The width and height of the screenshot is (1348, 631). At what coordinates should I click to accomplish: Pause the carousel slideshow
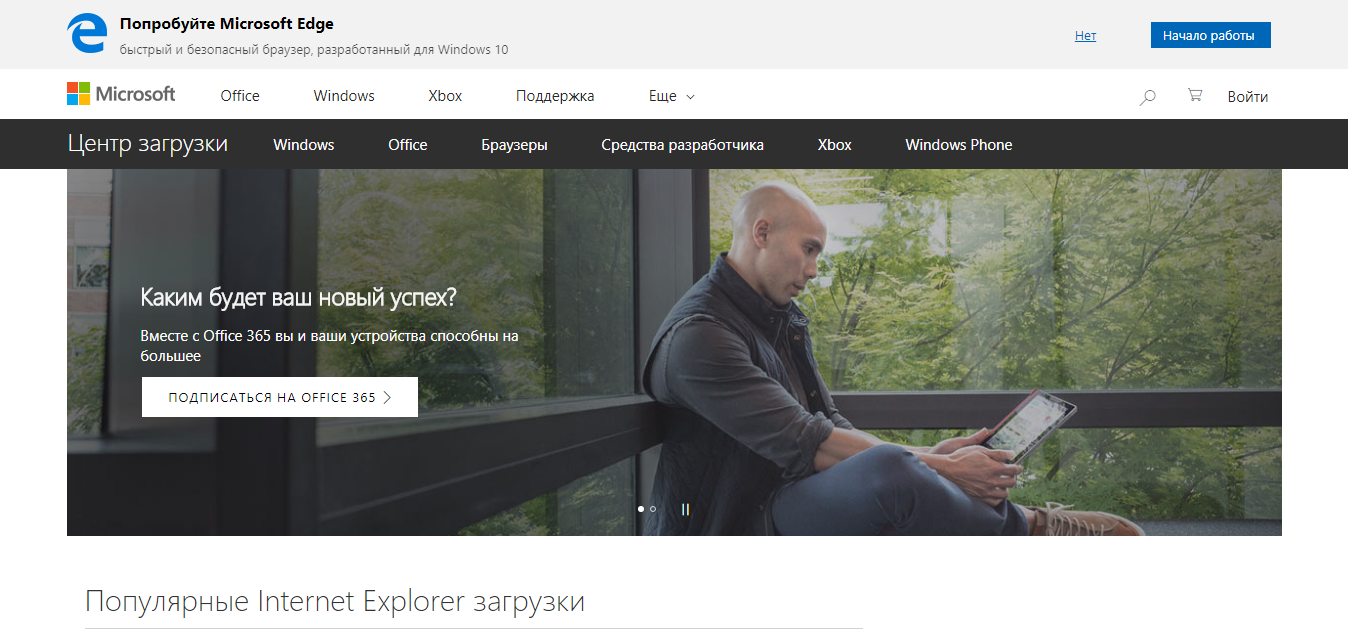685,509
